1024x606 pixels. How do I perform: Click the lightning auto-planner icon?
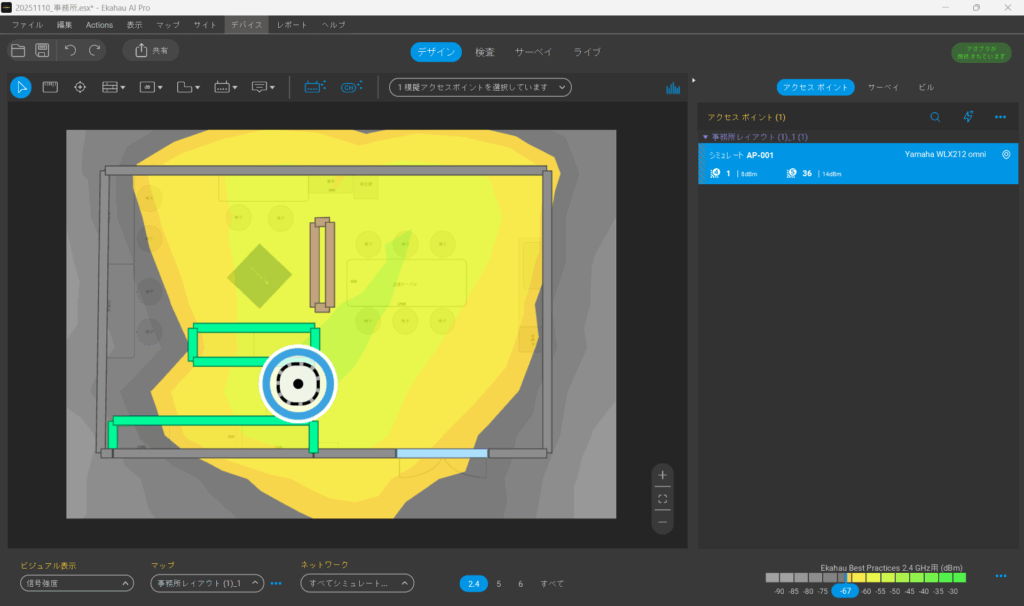[968, 117]
